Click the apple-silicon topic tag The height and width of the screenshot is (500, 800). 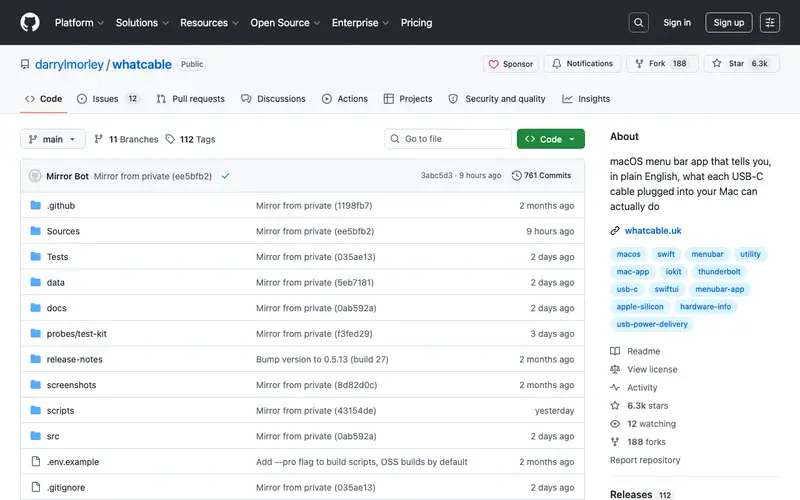[x=640, y=307]
